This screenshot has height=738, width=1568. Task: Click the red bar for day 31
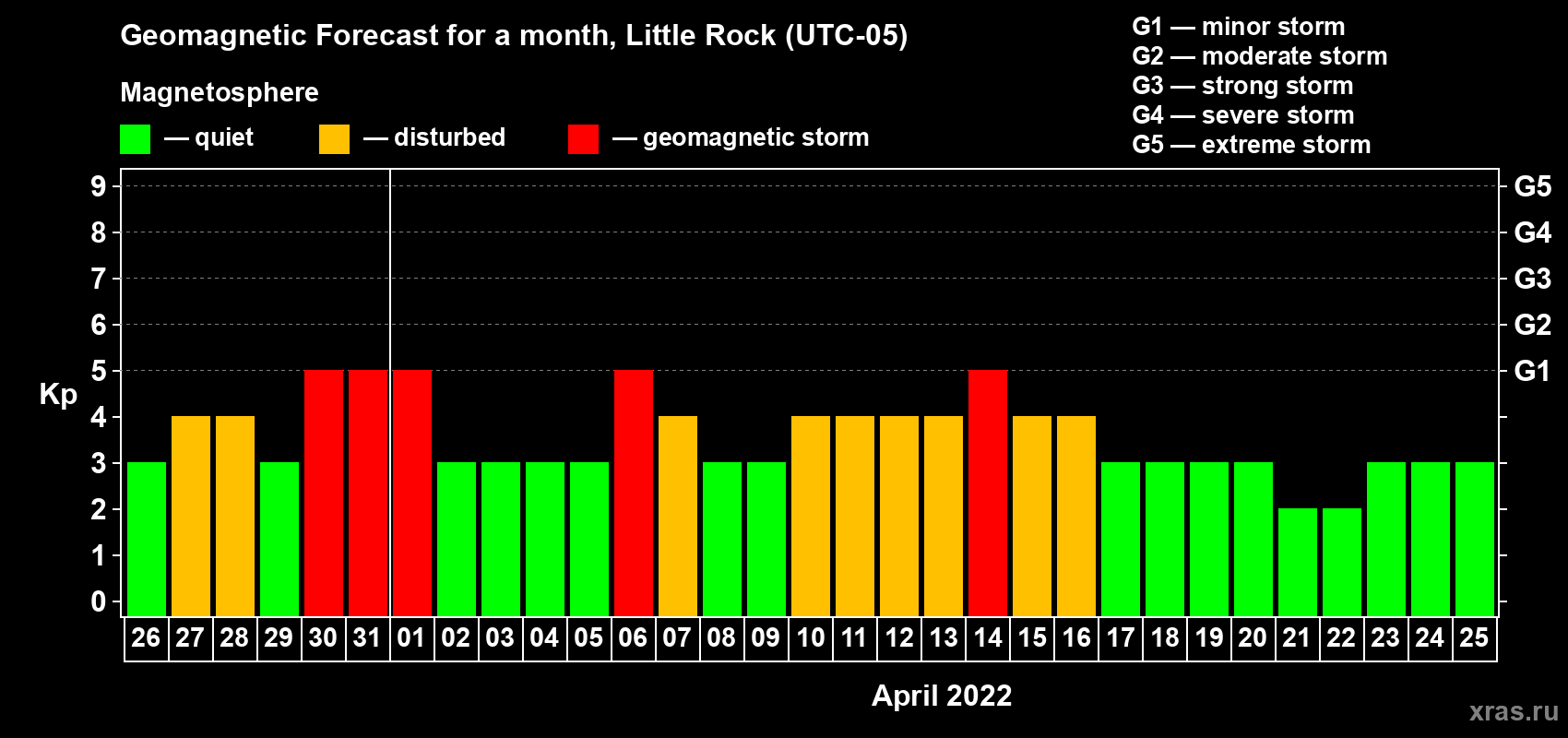(x=368, y=493)
